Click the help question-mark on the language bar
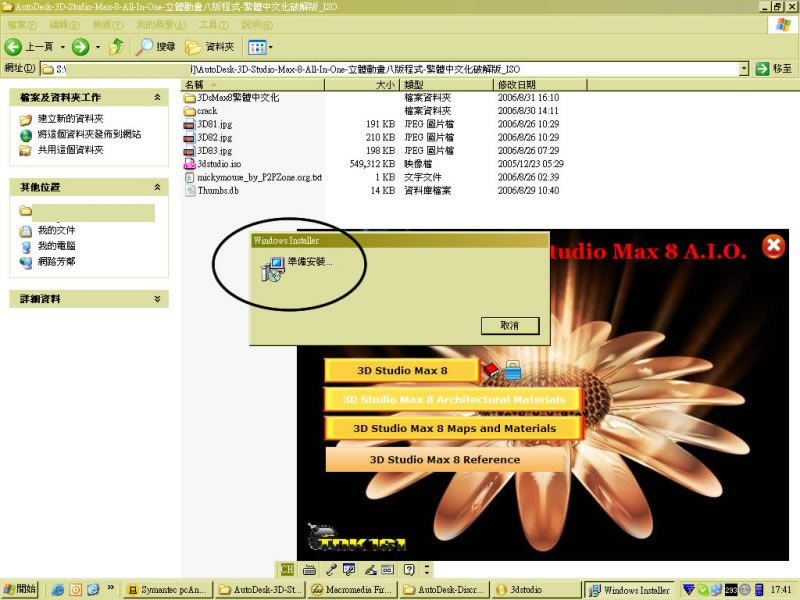The height and width of the screenshot is (600, 800). [x=409, y=569]
